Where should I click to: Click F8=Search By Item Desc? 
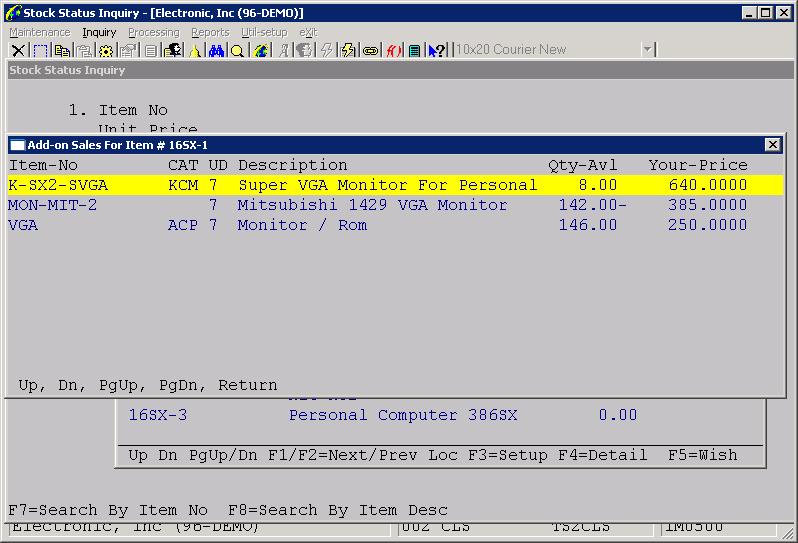tap(338, 510)
